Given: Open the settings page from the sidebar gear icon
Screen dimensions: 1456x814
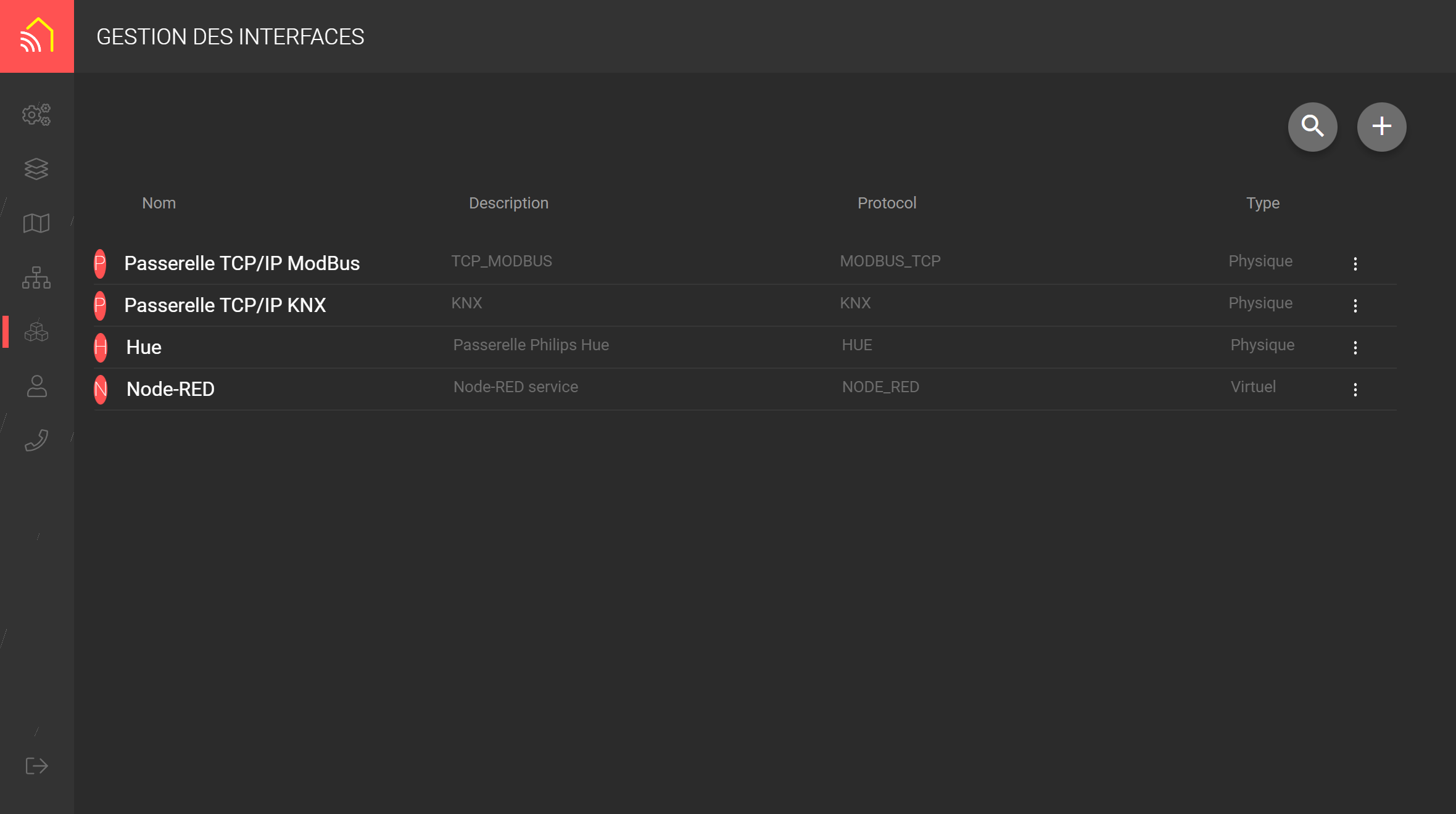Looking at the screenshot, I should 36,115.
